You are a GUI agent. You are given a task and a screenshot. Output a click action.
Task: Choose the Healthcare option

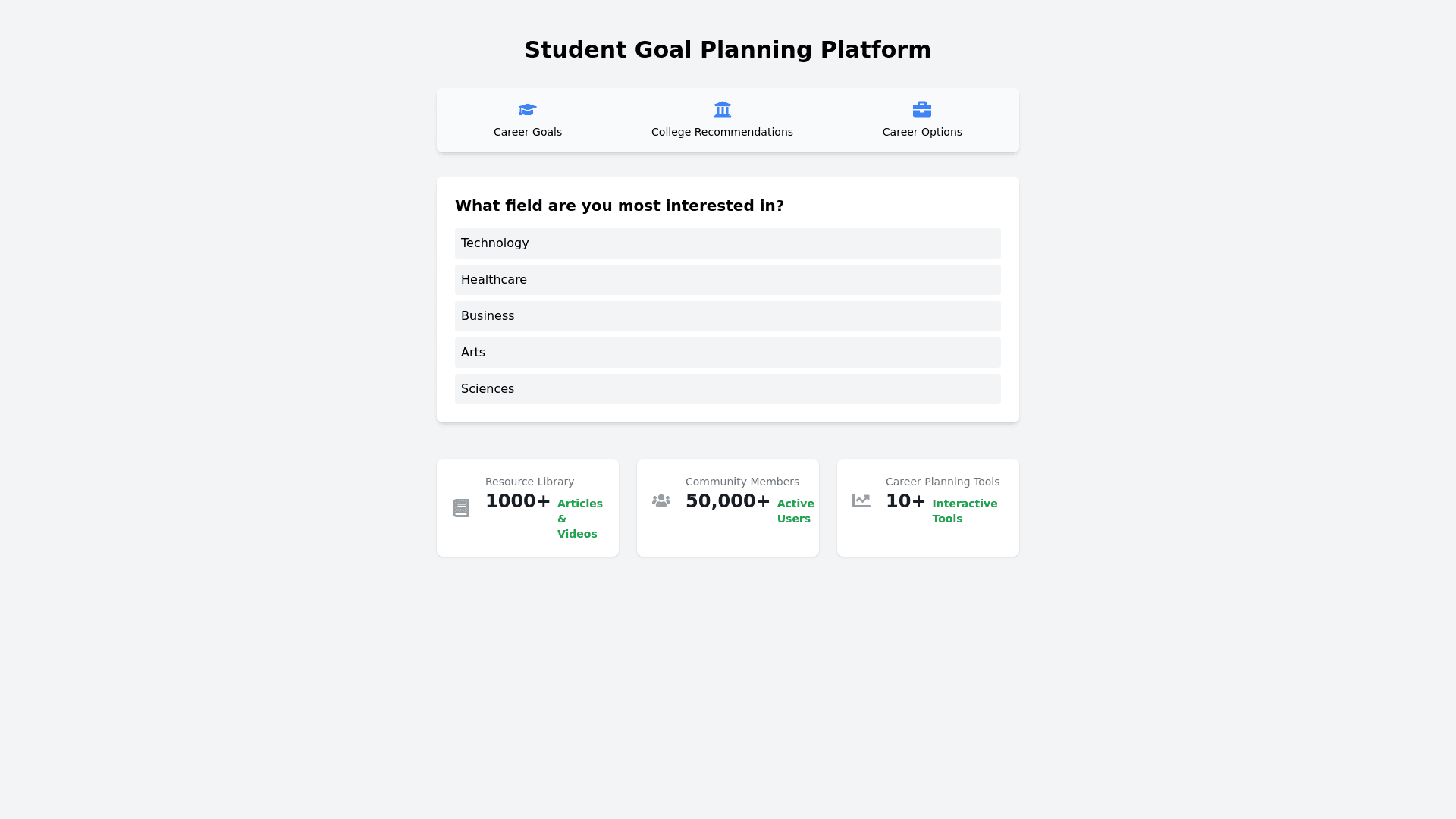(728, 280)
